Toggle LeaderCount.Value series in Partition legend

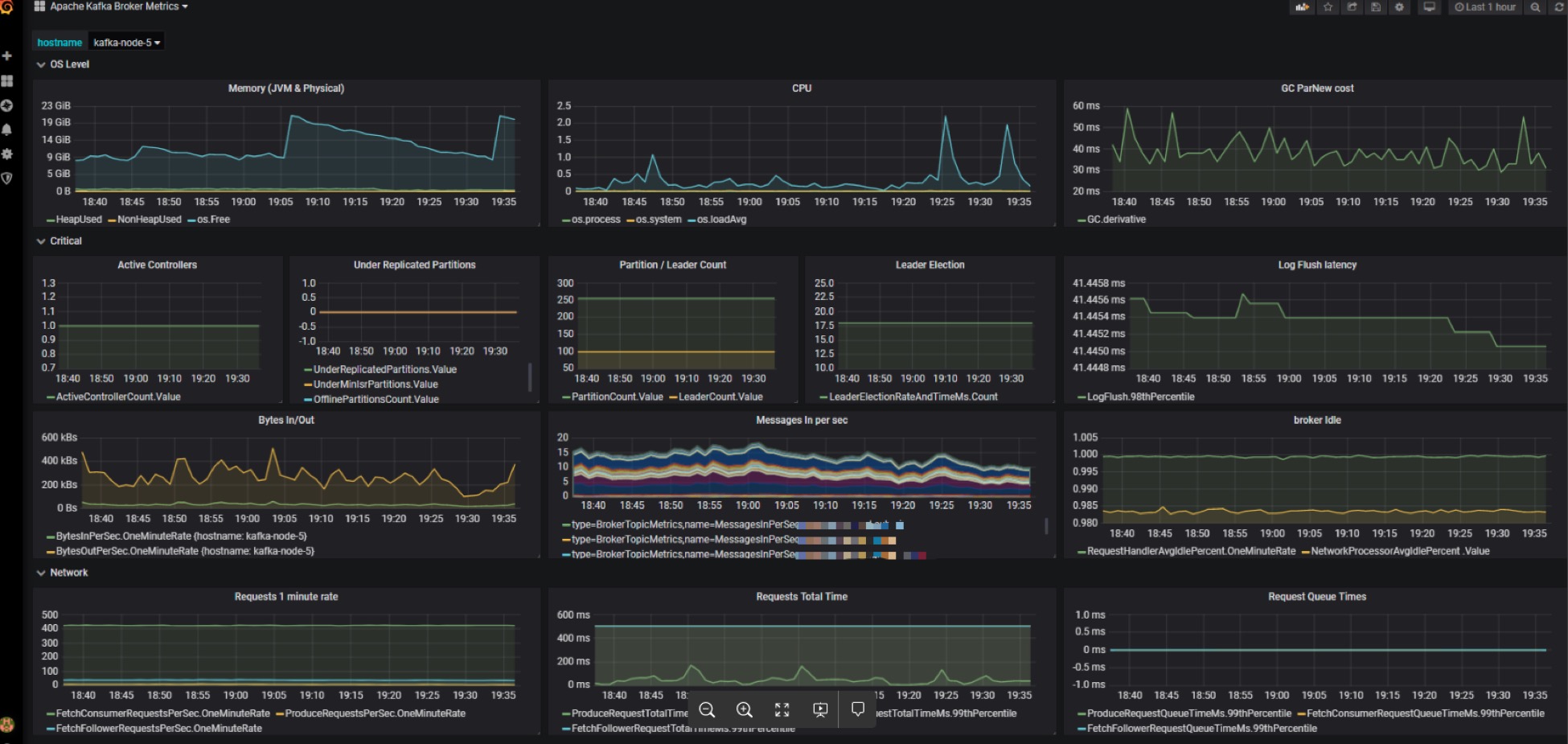pos(720,397)
